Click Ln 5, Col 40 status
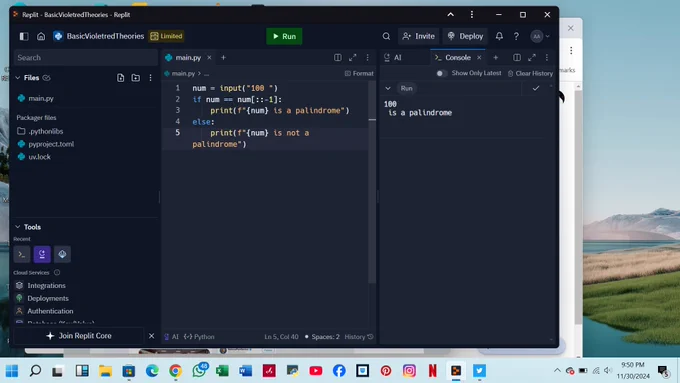The image size is (680, 383). (x=281, y=337)
